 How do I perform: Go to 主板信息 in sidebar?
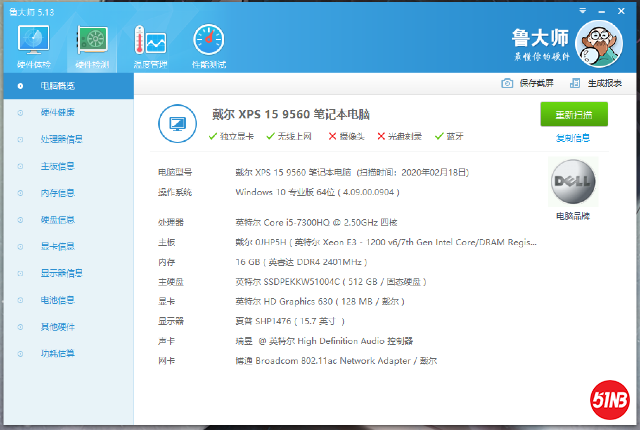(x=57, y=166)
